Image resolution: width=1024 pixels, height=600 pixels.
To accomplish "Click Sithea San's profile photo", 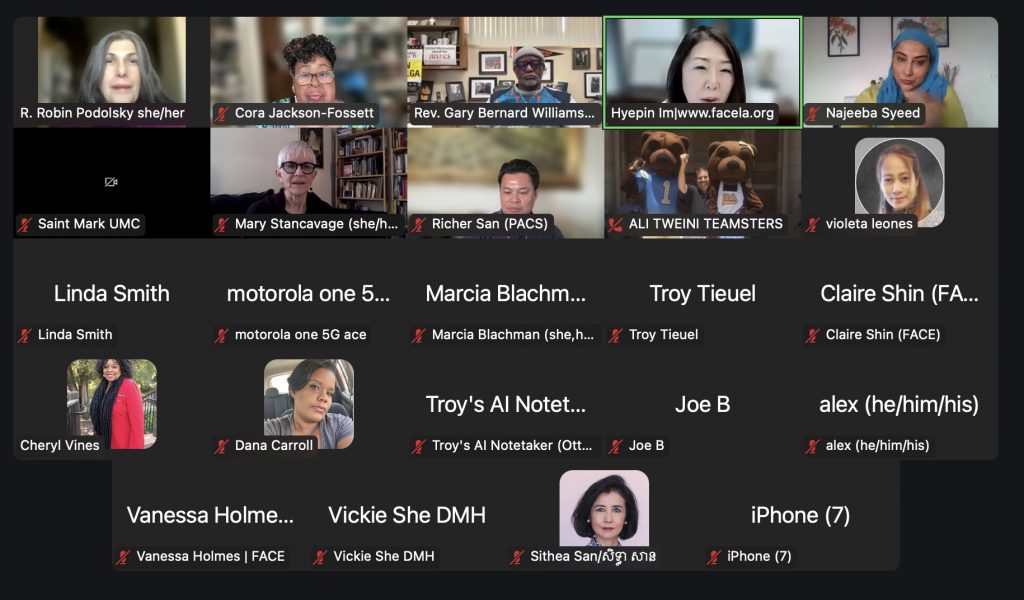I will coord(604,508).
